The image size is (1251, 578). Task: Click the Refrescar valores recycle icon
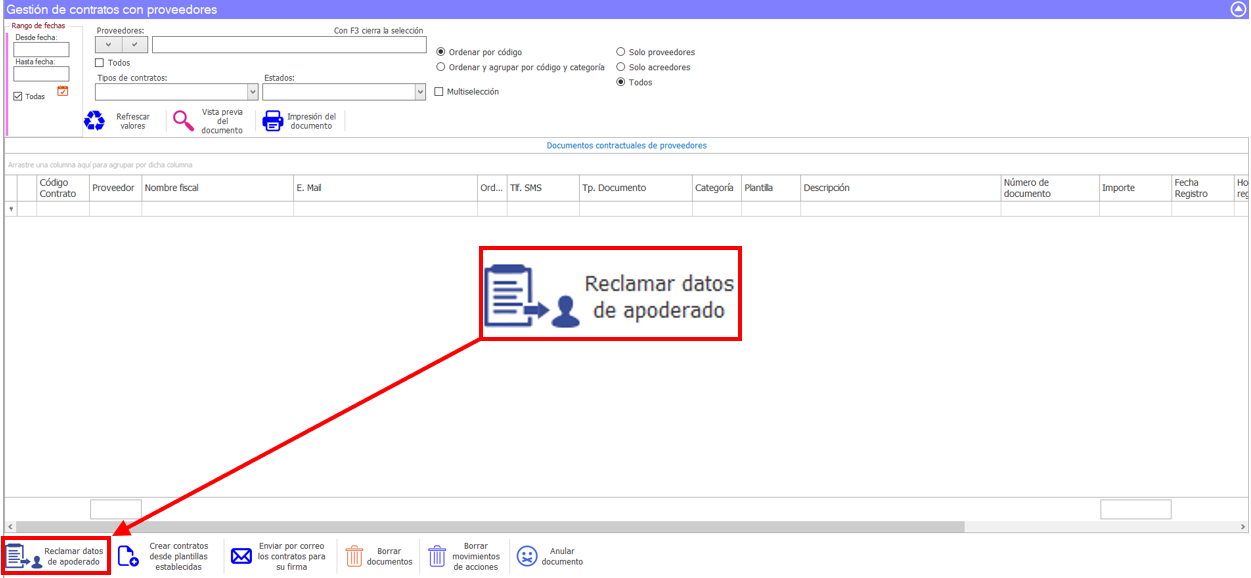[95, 121]
